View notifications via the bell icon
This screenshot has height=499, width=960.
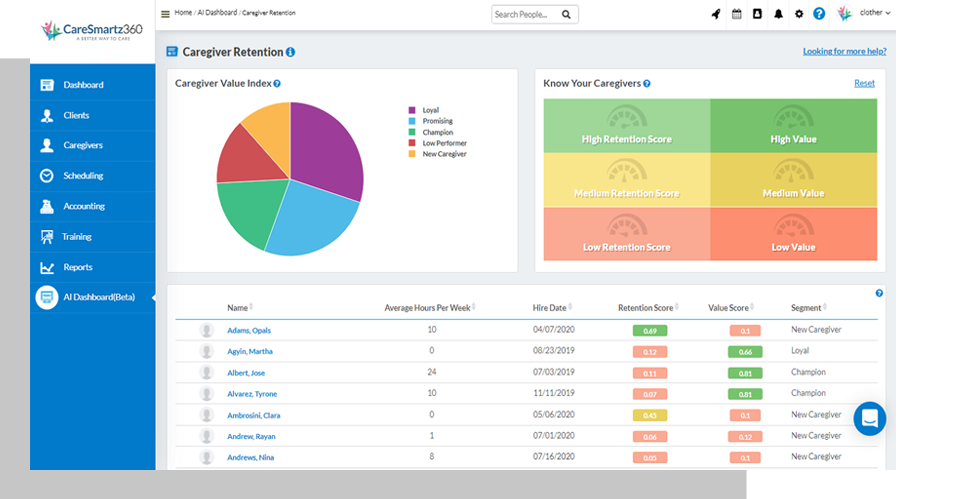(778, 14)
